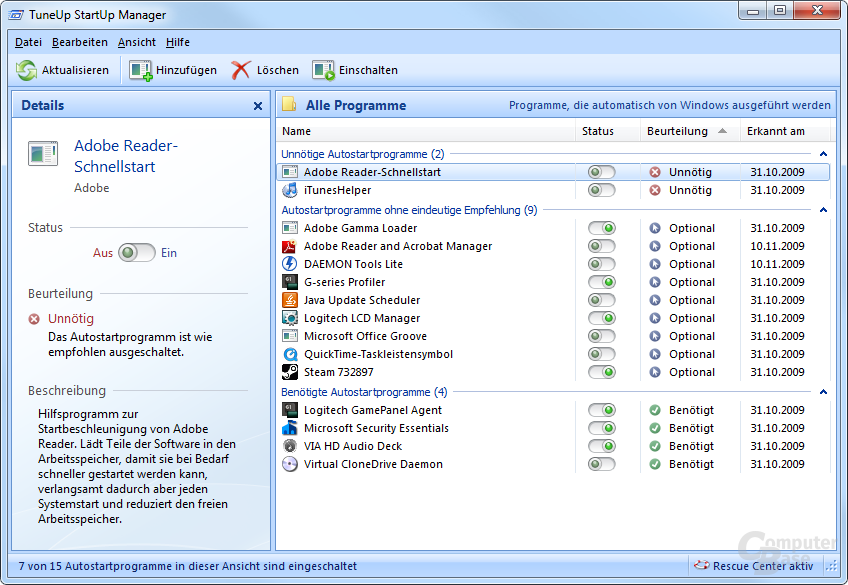The height and width of the screenshot is (585, 848).
Task: Slide the Aus/Ein status switch in Details
Action: (x=137, y=252)
